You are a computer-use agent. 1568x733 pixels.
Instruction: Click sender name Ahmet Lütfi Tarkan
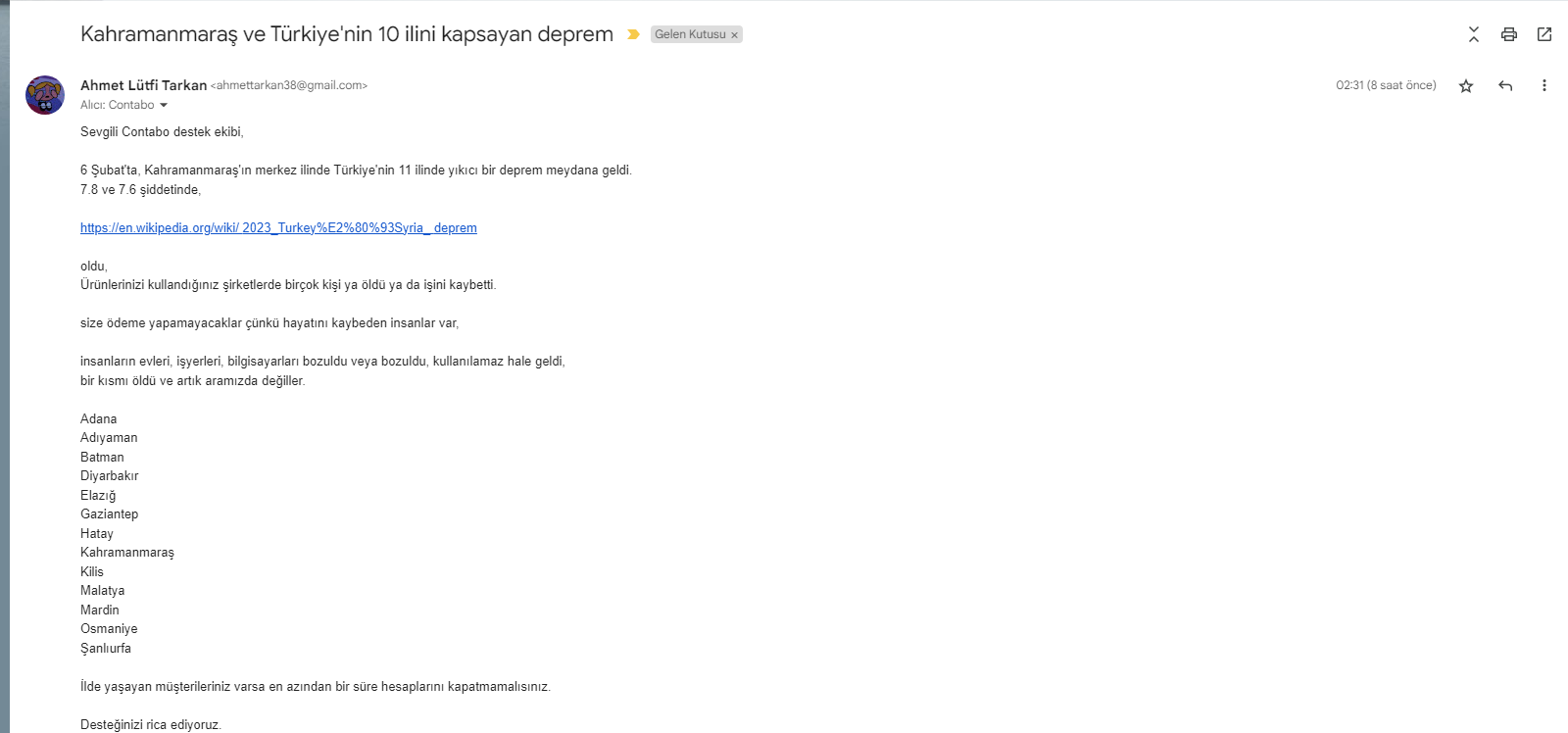(x=143, y=85)
